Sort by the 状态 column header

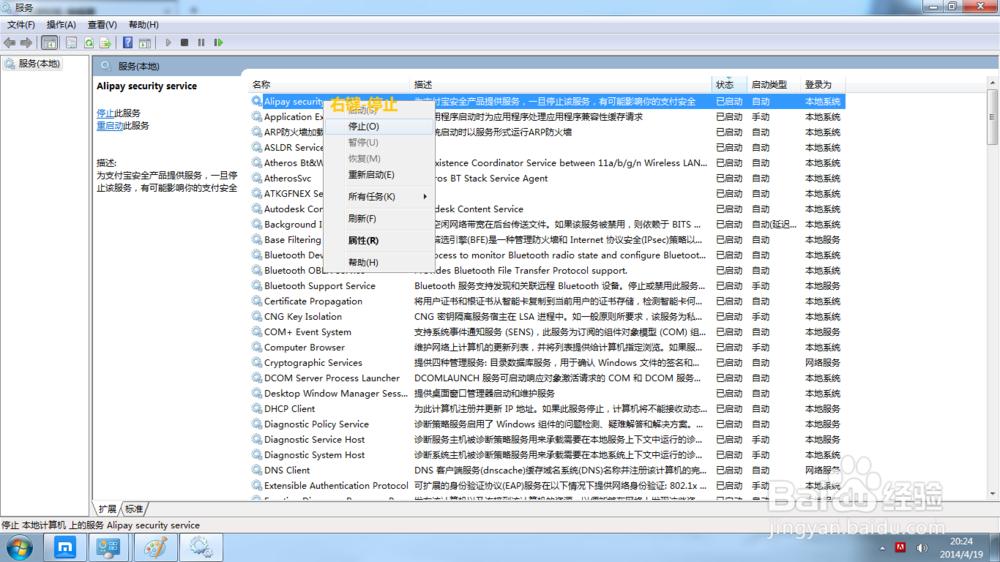click(x=728, y=84)
